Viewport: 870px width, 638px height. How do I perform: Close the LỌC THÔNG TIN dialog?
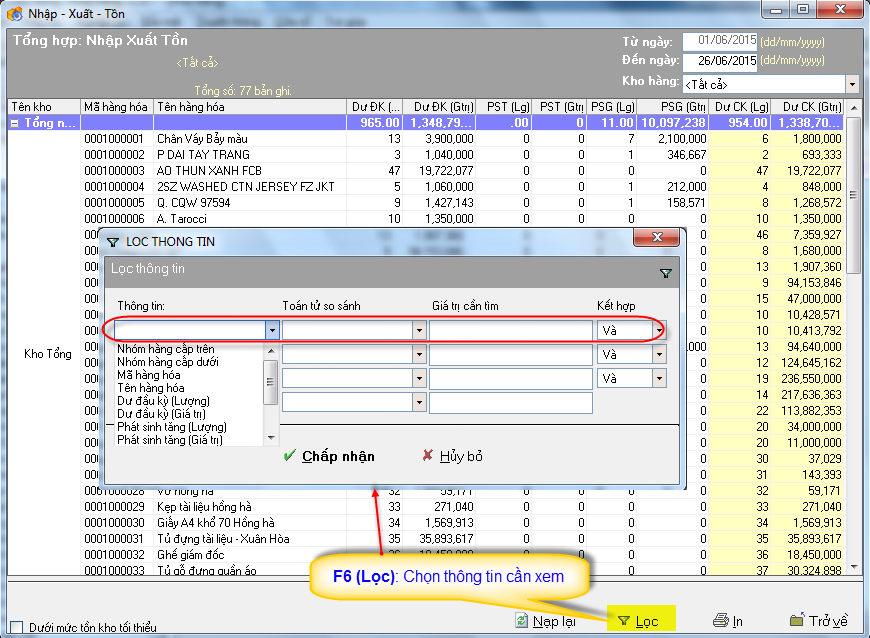pyautogui.click(x=657, y=239)
